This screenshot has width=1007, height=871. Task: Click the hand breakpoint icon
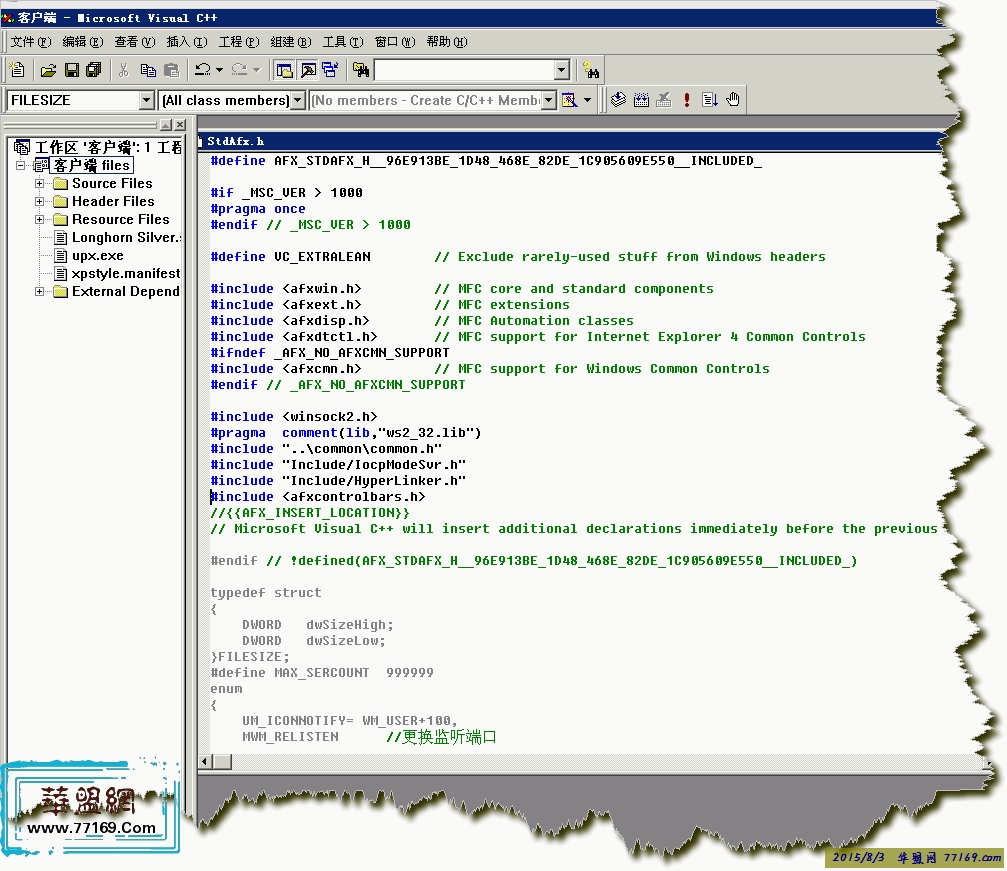pos(733,100)
